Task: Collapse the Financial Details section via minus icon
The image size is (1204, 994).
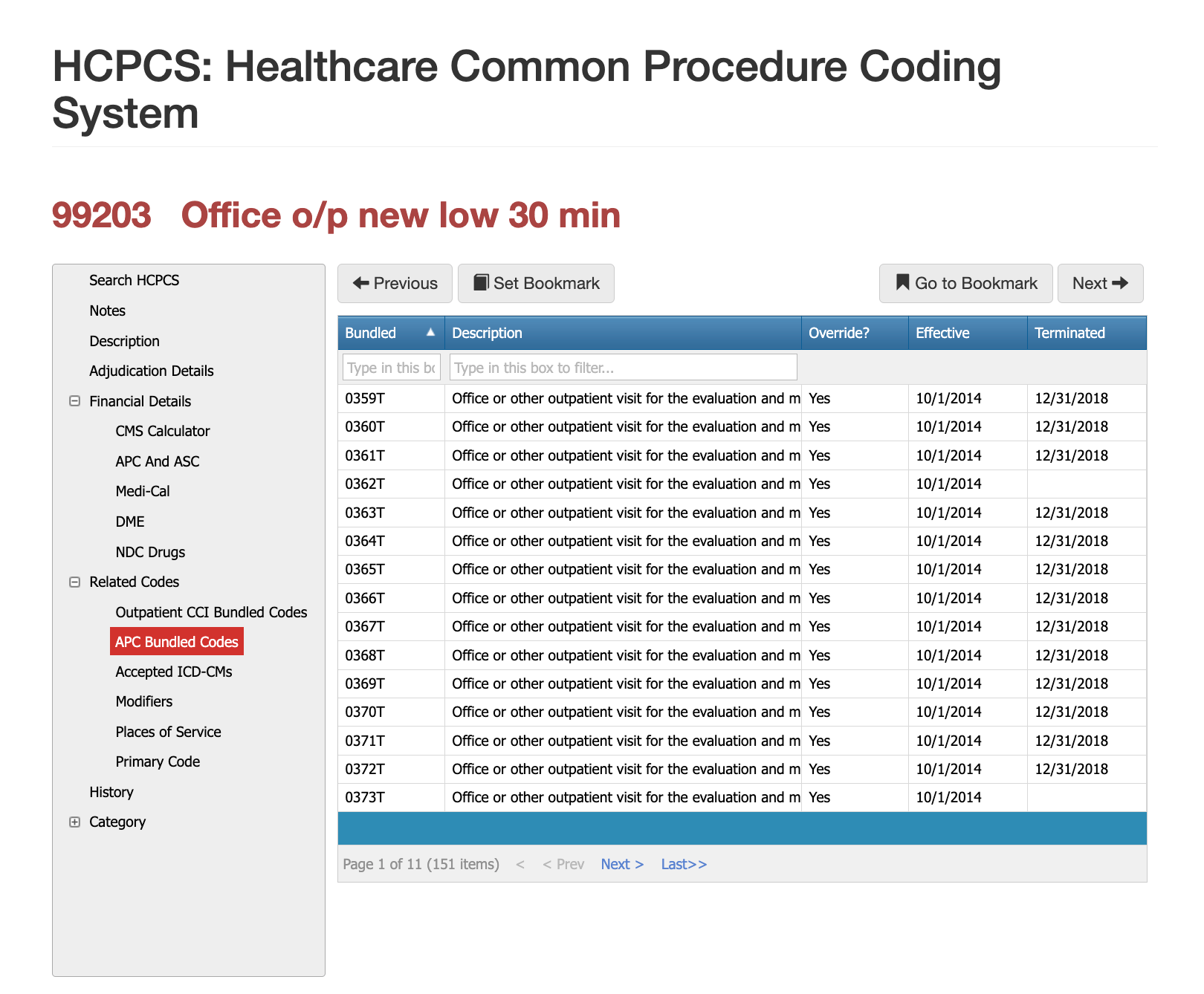Action: click(x=74, y=401)
